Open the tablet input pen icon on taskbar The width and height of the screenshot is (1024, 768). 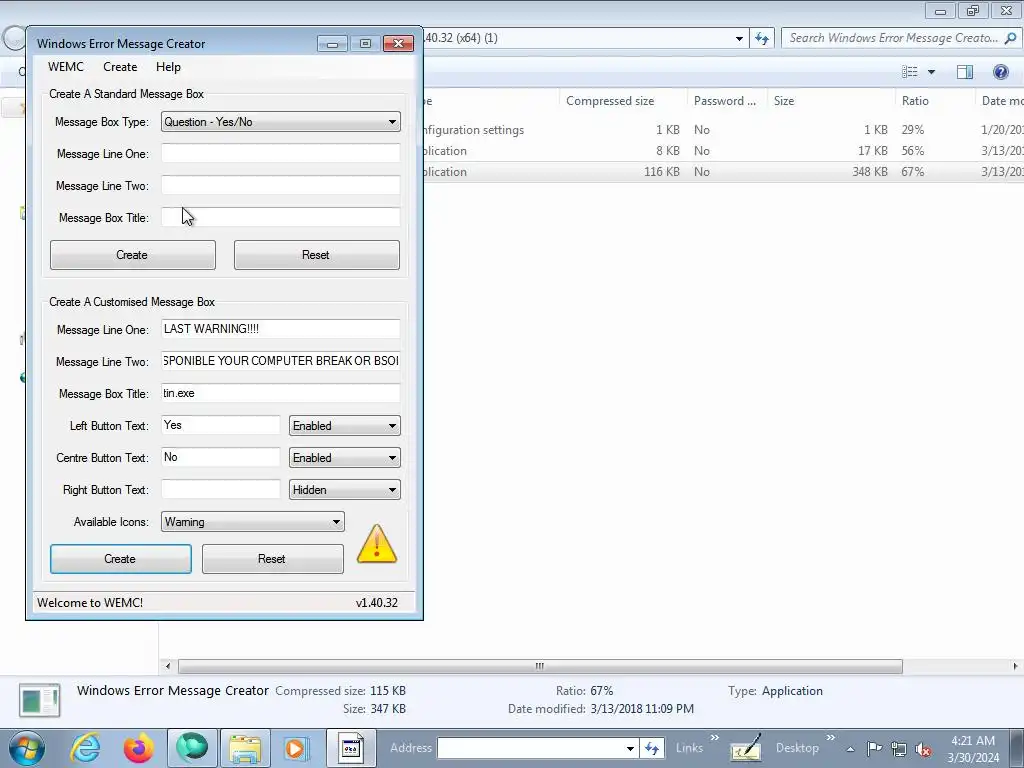(745, 748)
